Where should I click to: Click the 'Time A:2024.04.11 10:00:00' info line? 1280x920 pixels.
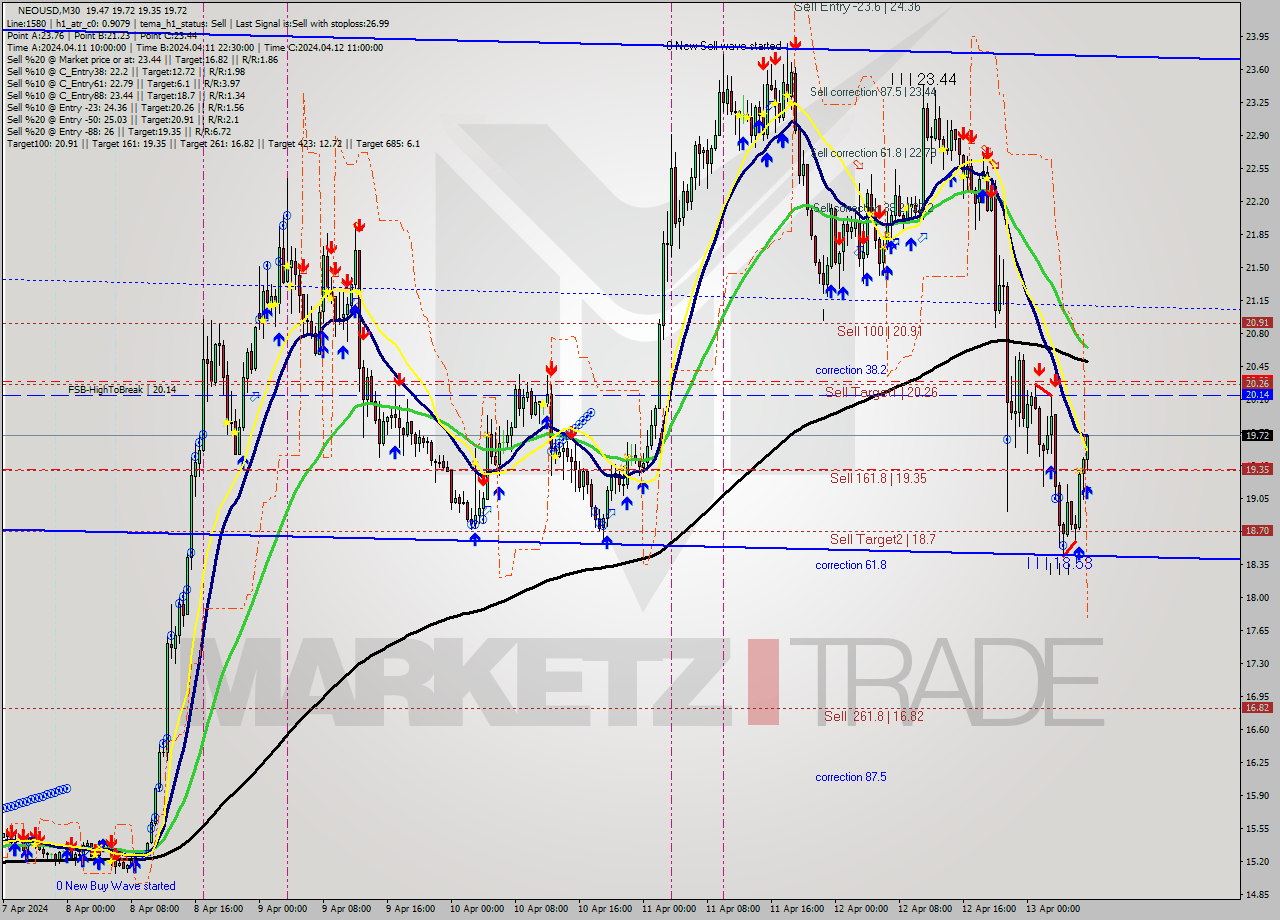[x=195, y=47]
